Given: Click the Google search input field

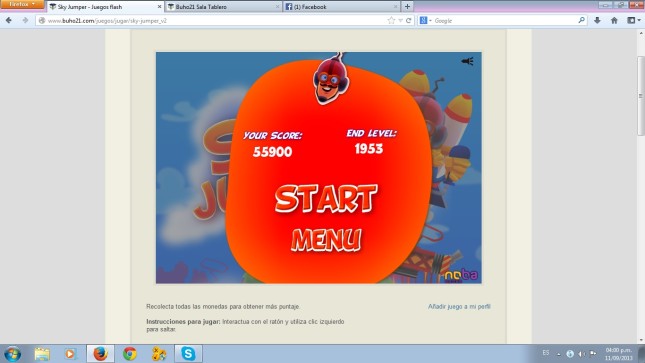Looking at the screenshot, I should [x=505, y=20].
